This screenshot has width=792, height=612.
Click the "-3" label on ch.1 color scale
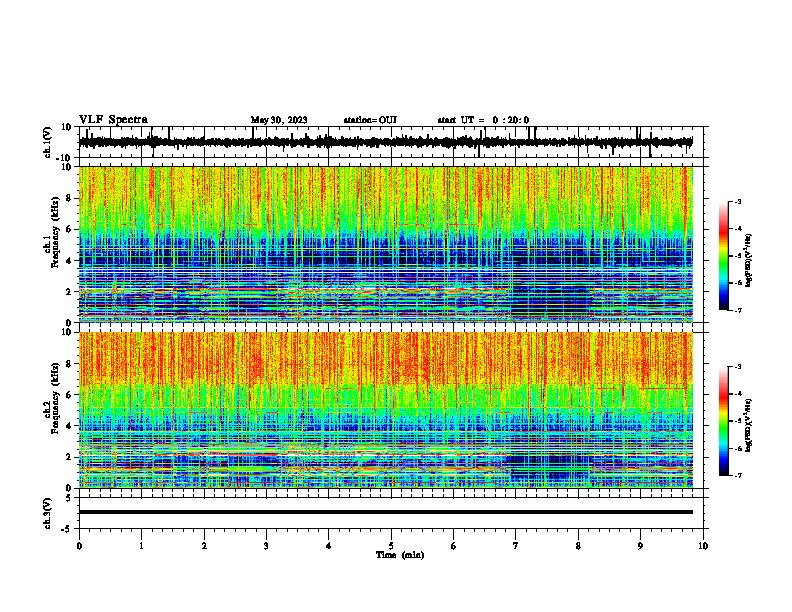(x=737, y=201)
